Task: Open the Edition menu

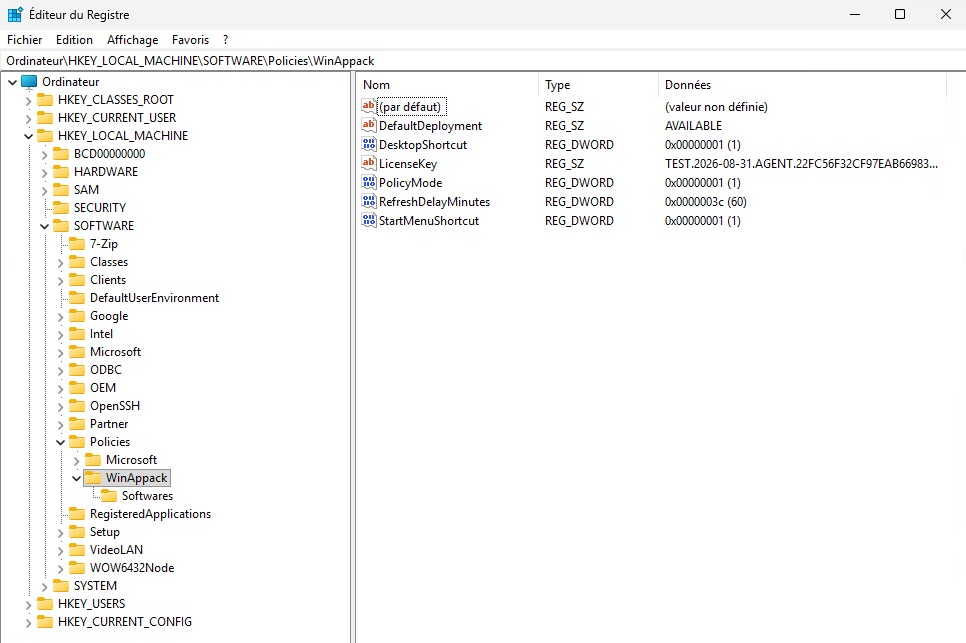Action: pos(74,40)
